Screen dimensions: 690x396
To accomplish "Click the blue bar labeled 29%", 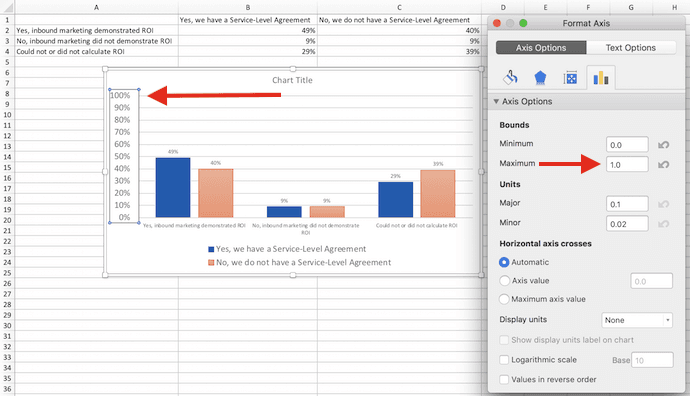I will pos(396,199).
